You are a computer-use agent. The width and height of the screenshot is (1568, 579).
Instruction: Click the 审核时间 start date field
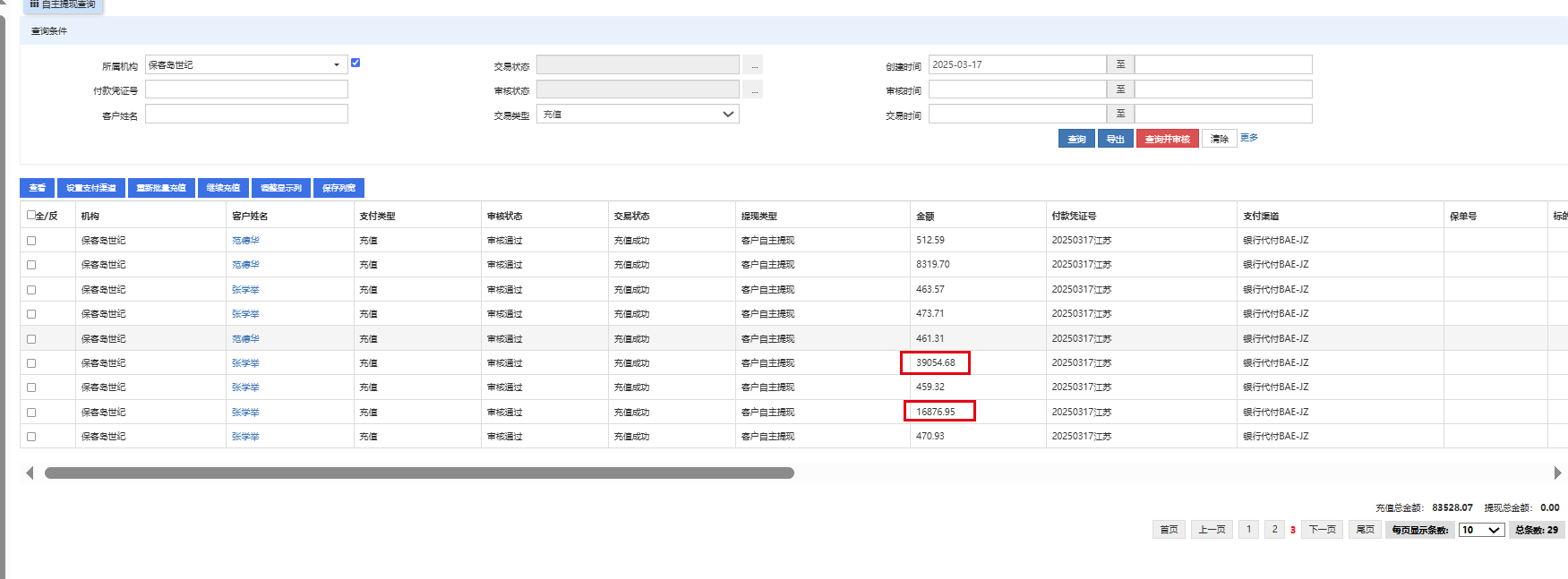[x=1017, y=89]
